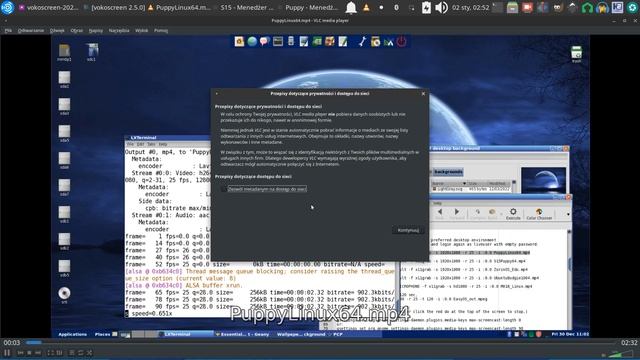Viewport: 640px width, 360px height.
Task: Stop playback in VLC
Action: point(29,353)
